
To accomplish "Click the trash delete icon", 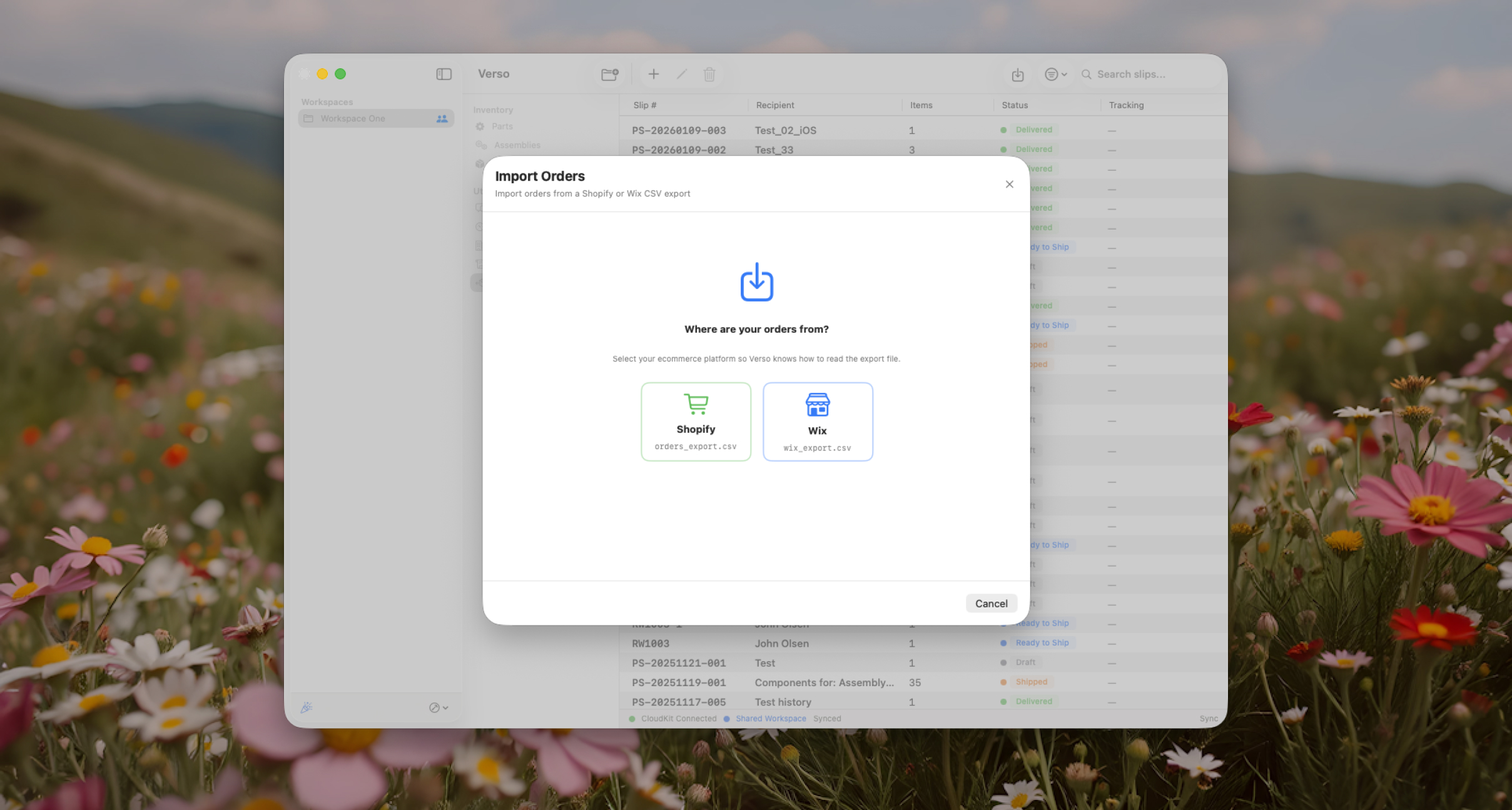I will (x=709, y=74).
